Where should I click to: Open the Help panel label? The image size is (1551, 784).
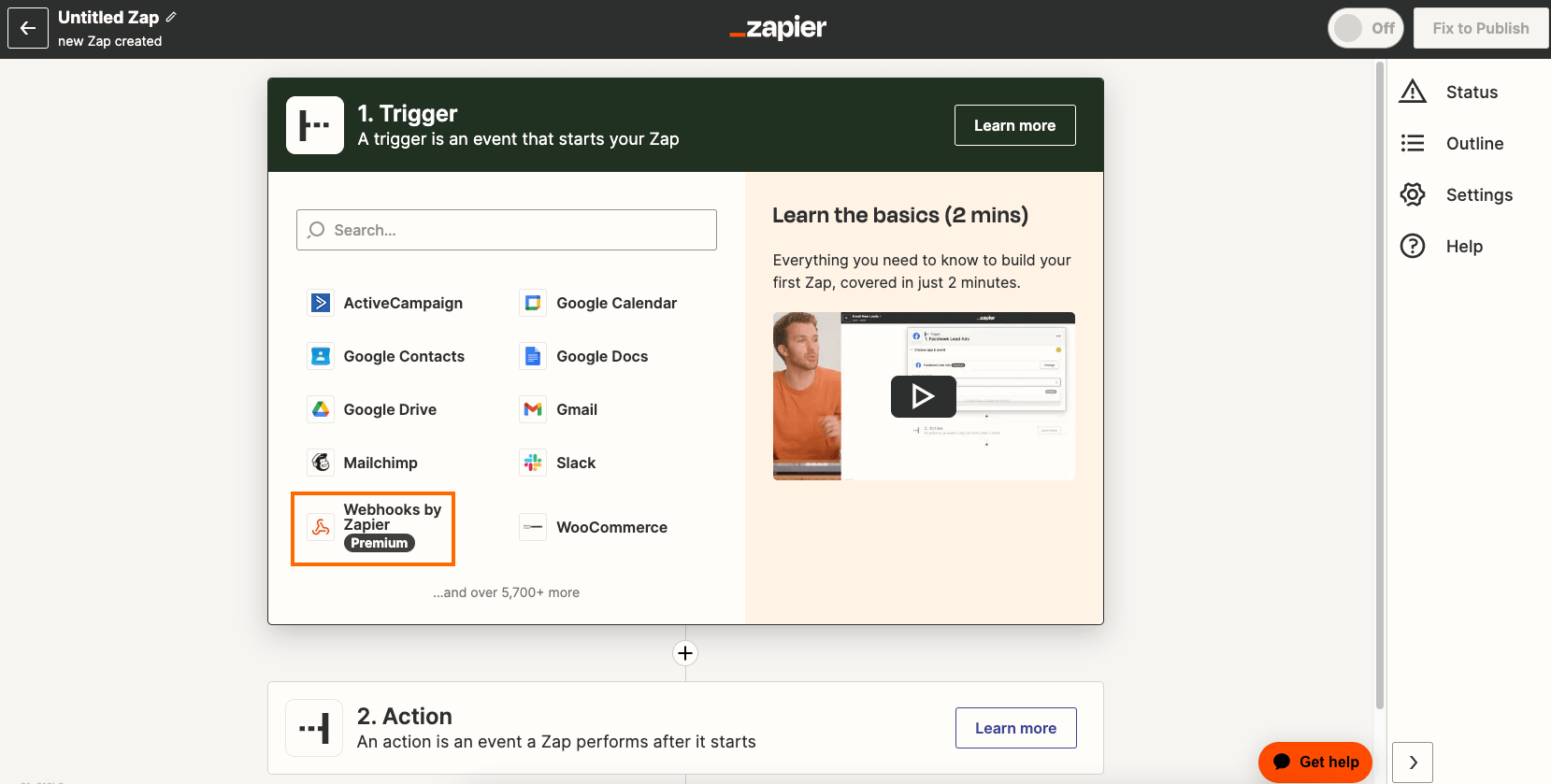1464,246
